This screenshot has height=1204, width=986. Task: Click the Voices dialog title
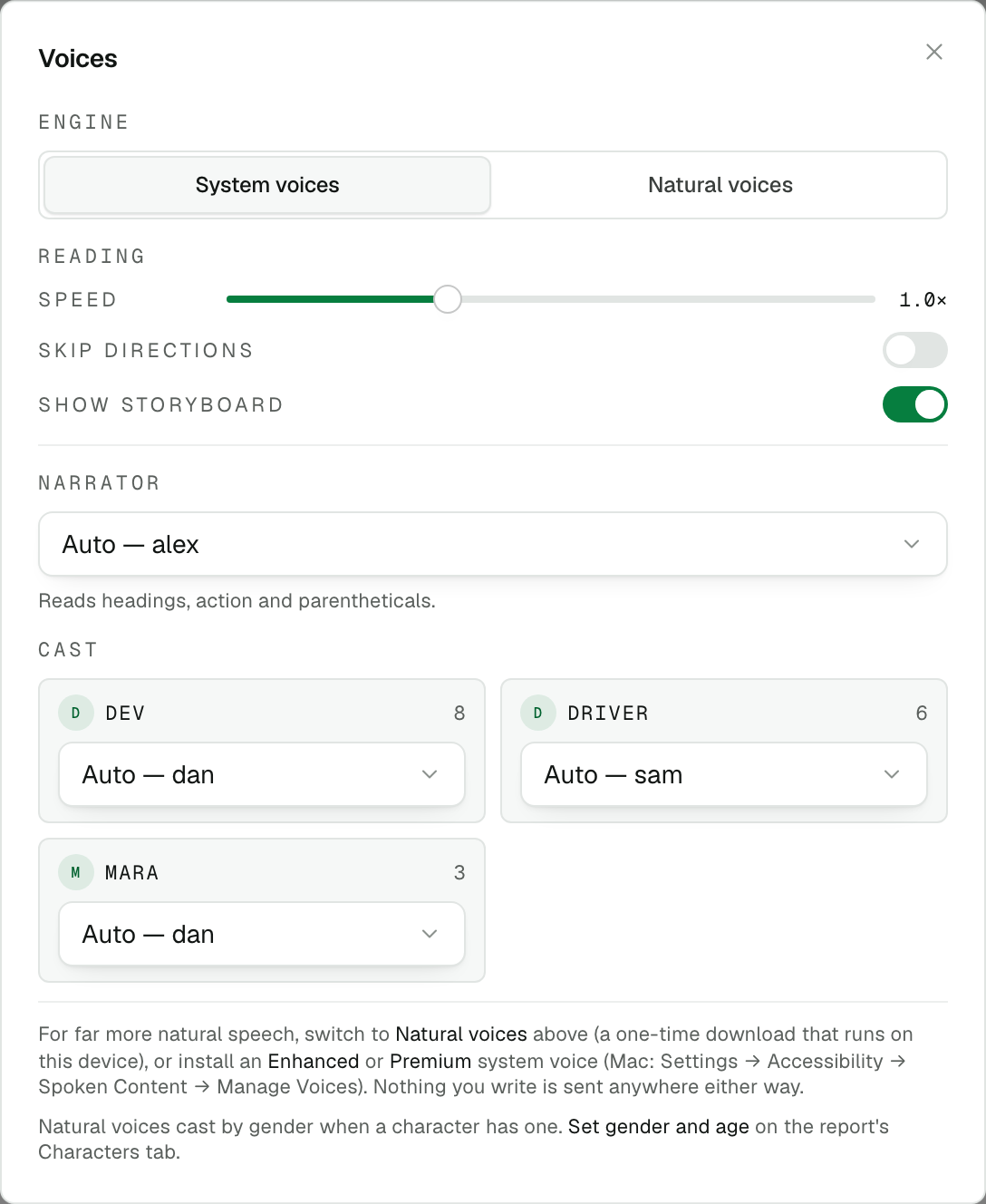pyautogui.click(x=78, y=59)
